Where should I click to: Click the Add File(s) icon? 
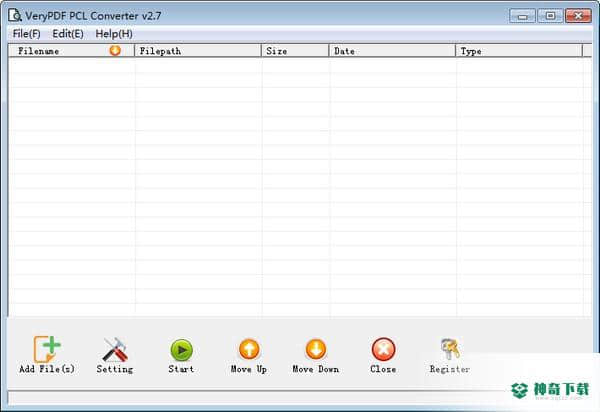[47, 349]
